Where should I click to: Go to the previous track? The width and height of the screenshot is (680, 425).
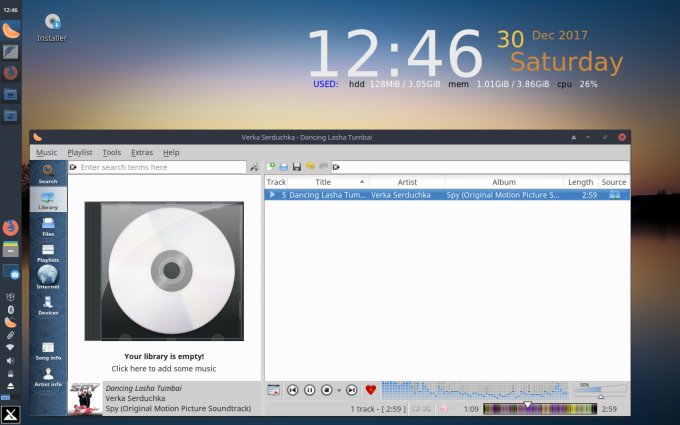tap(293, 390)
